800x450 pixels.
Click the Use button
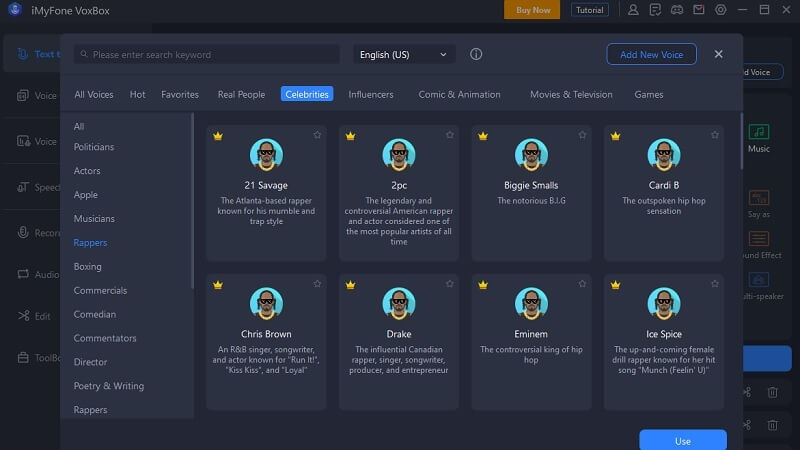(x=683, y=440)
